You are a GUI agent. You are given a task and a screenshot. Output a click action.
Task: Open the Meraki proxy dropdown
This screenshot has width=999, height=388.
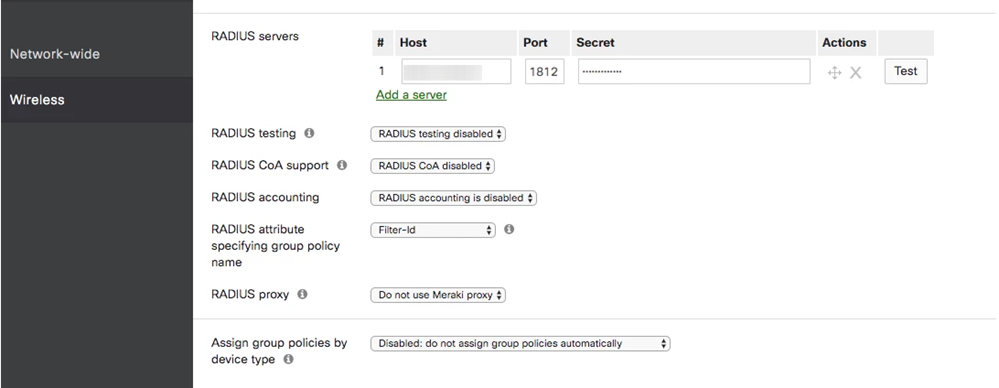tap(438, 295)
